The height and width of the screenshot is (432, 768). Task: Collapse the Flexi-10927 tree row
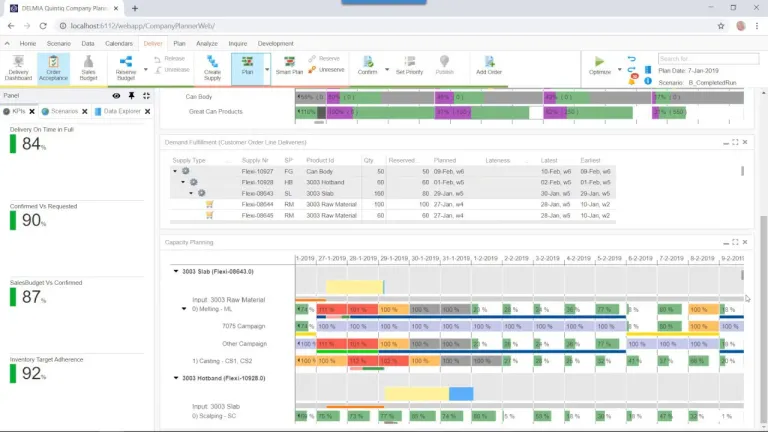(x=175, y=171)
